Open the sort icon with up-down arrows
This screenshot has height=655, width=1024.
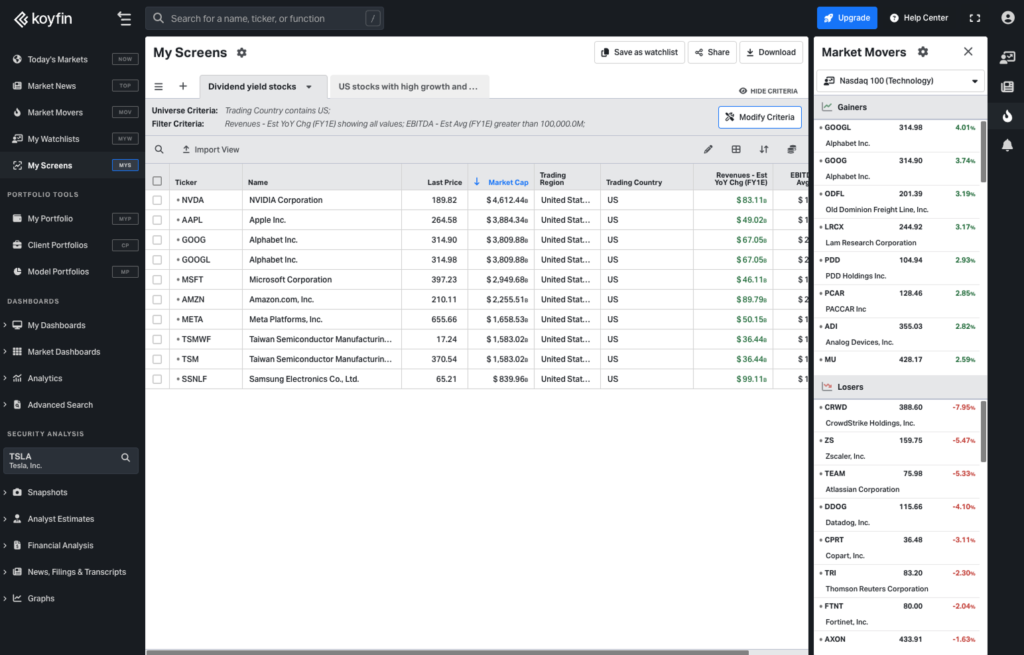click(763, 148)
